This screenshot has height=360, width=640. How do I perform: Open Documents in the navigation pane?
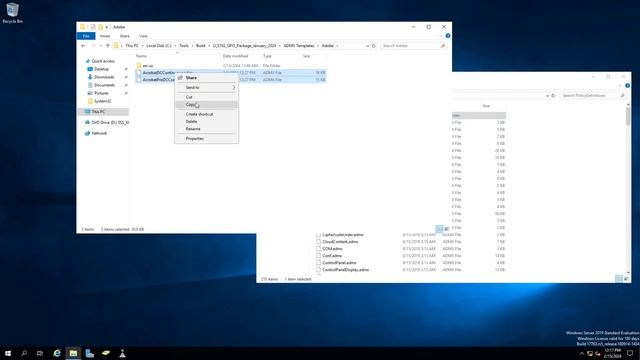point(104,85)
